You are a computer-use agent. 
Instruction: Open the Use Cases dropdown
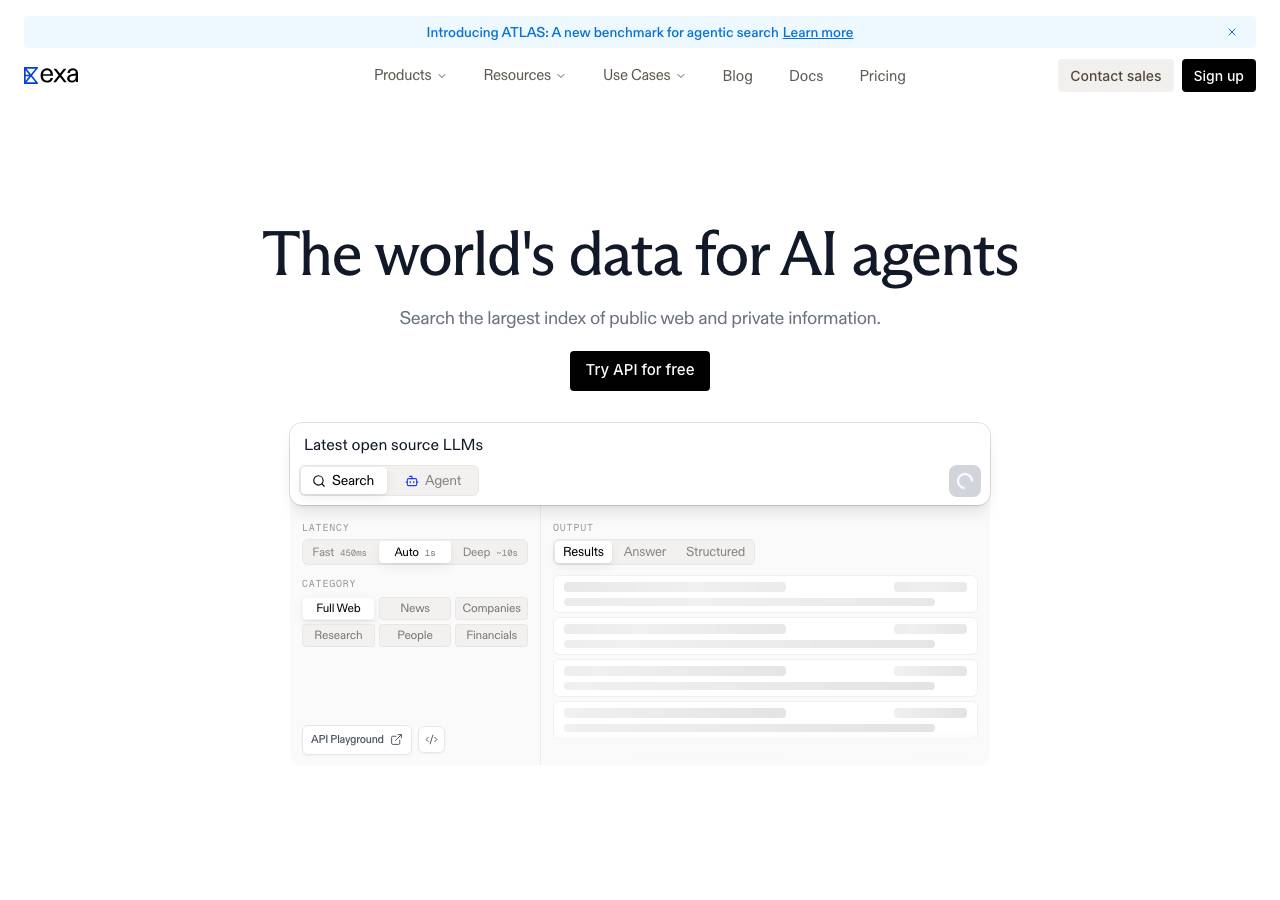644,76
